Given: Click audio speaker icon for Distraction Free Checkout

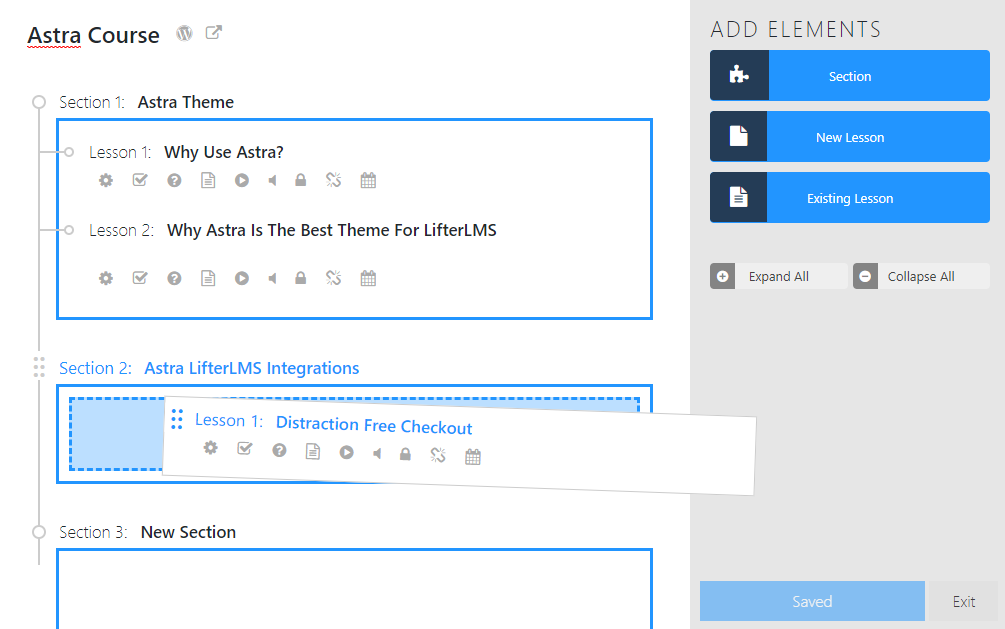Looking at the screenshot, I should coord(377,453).
